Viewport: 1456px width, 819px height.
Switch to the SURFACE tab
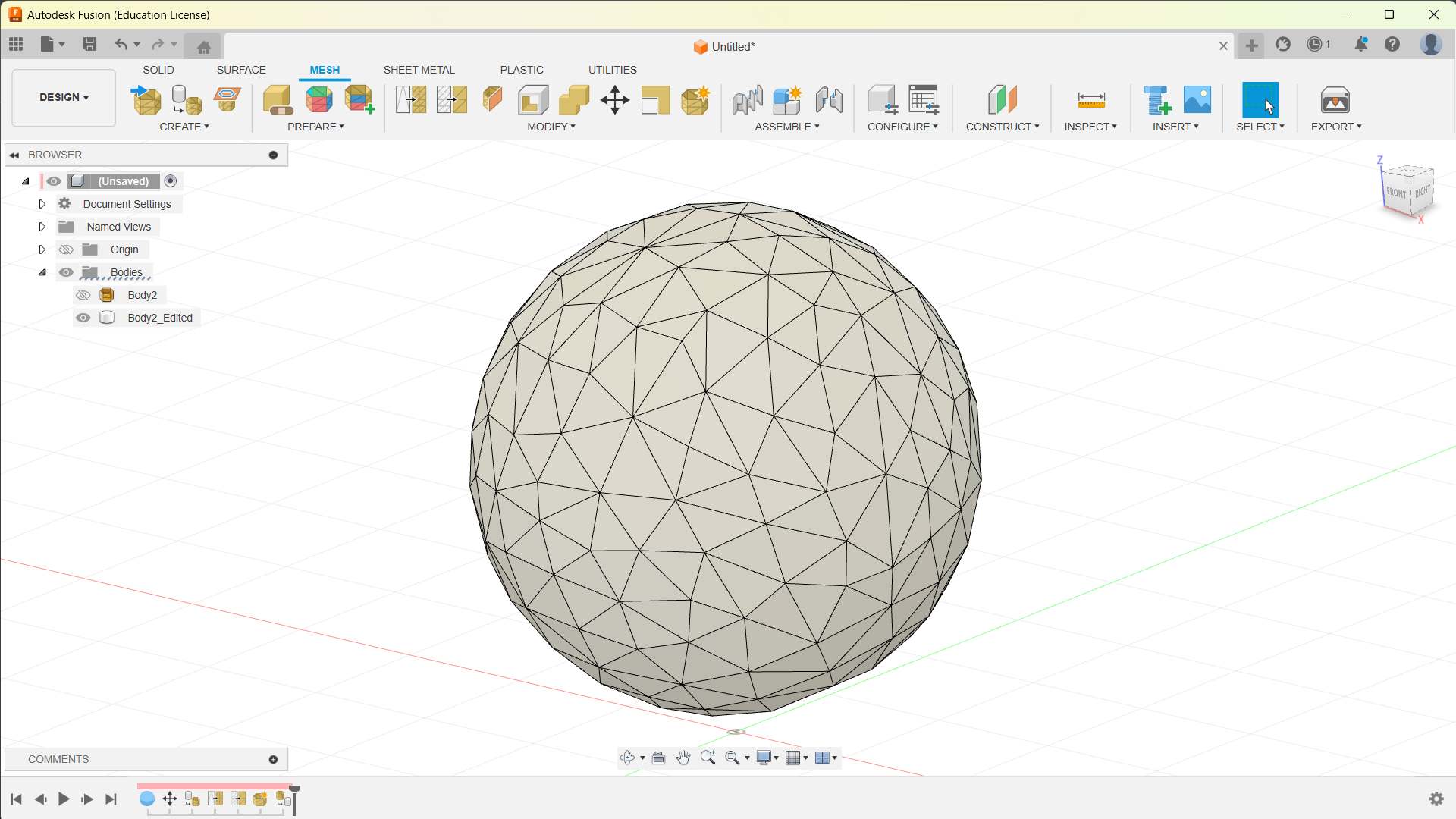241,69
